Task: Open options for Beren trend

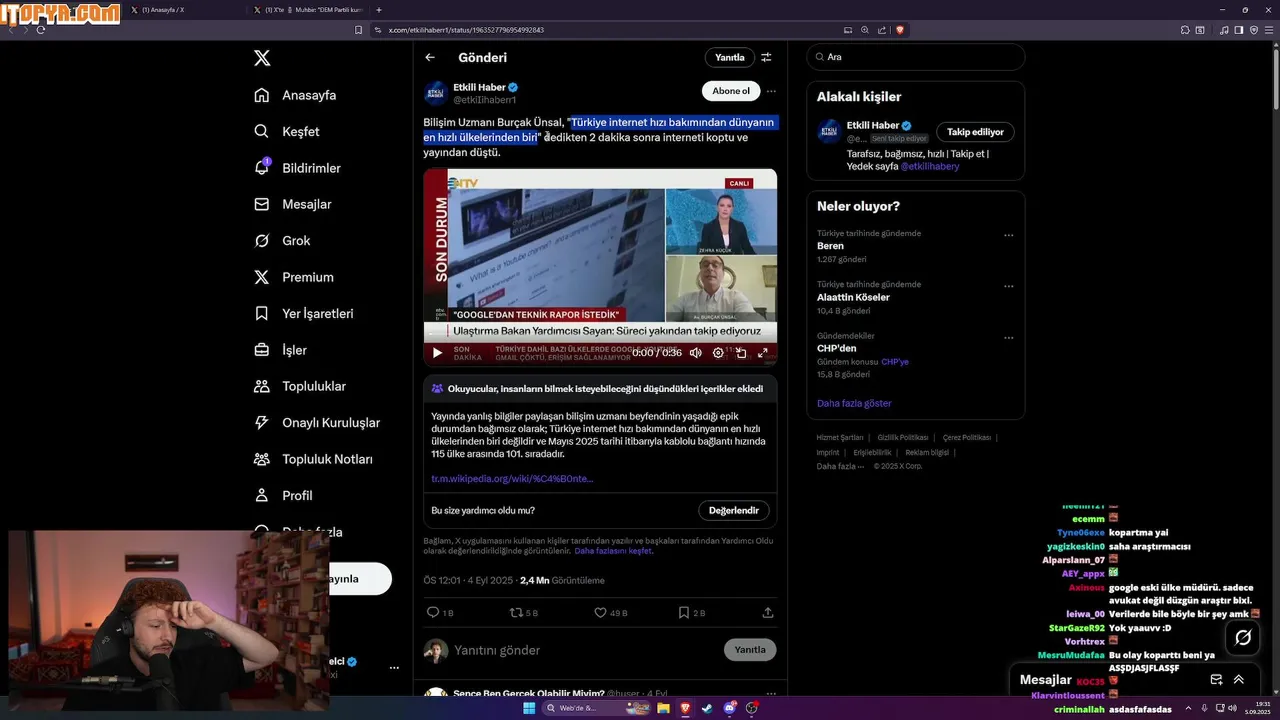Action: [x=1008, y=236]
